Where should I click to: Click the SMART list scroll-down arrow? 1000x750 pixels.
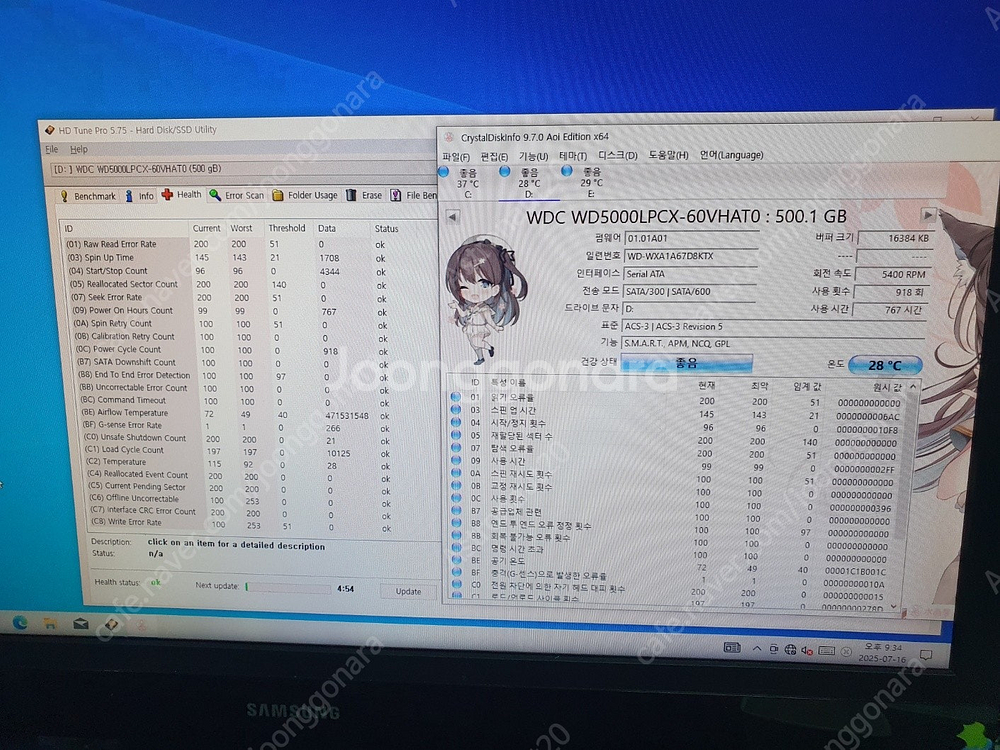[893, 607]
